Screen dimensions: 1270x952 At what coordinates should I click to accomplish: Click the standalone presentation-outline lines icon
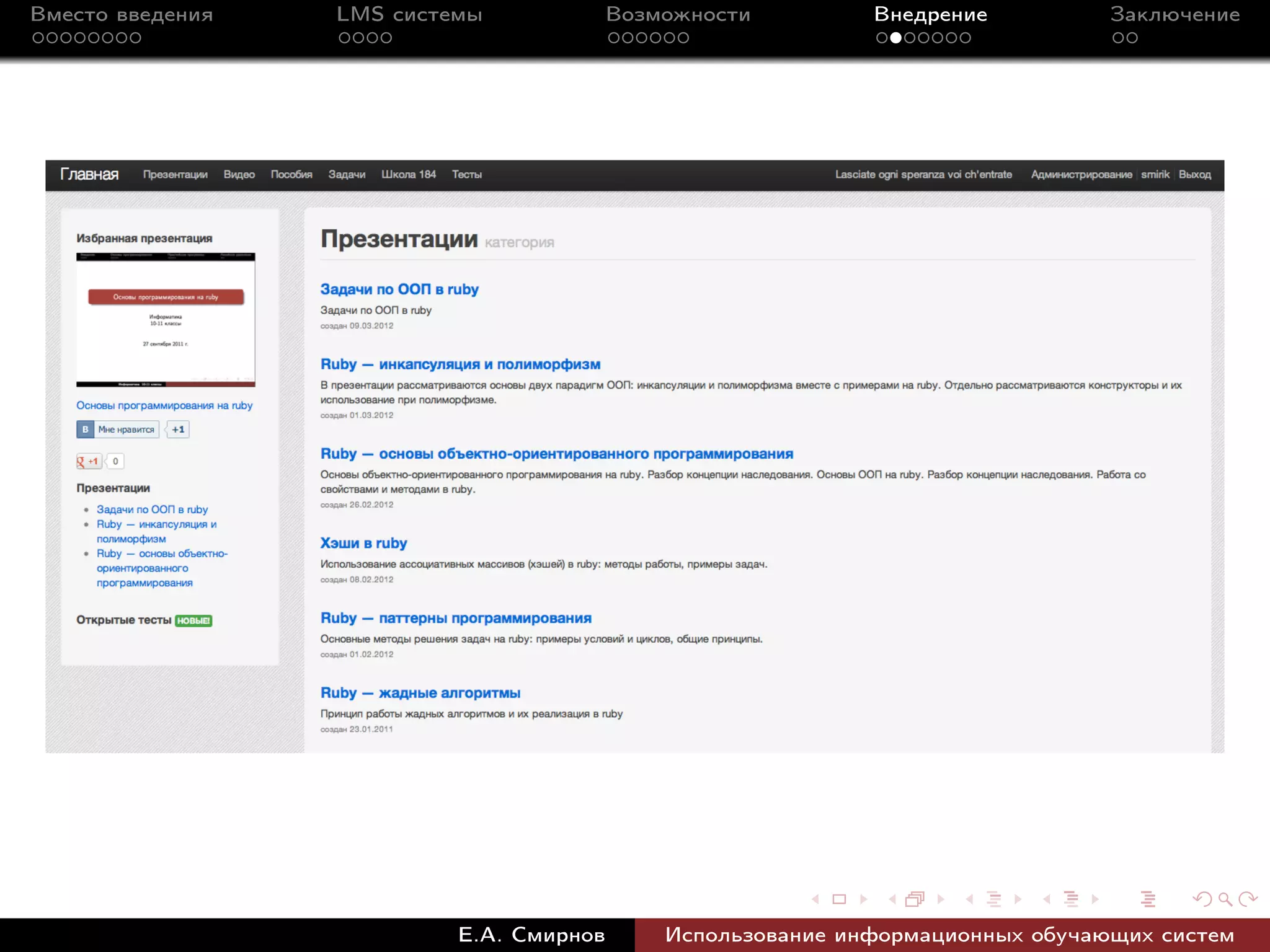click(x=1148, y=899)
